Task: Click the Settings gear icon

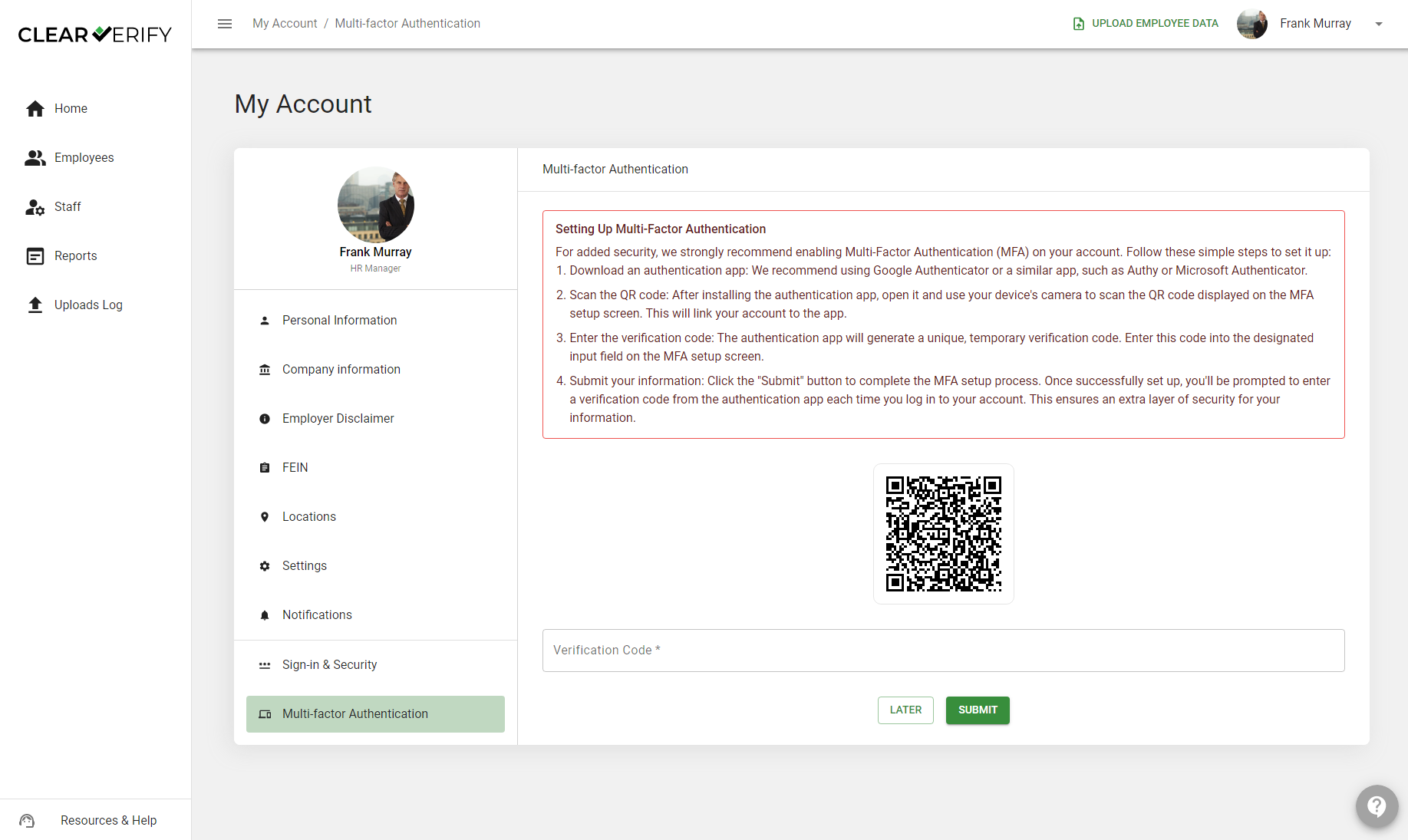Action: [x=265, y=566]
